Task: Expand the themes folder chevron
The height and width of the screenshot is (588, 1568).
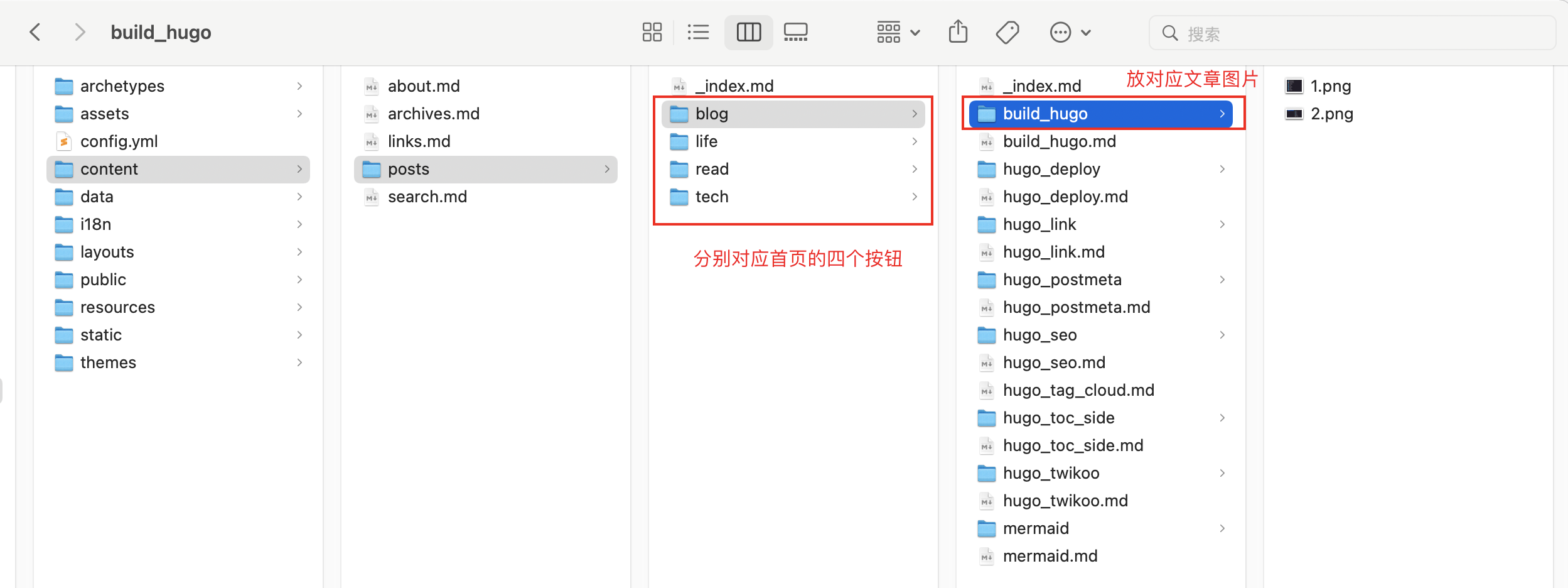Action: pos(299,362)
